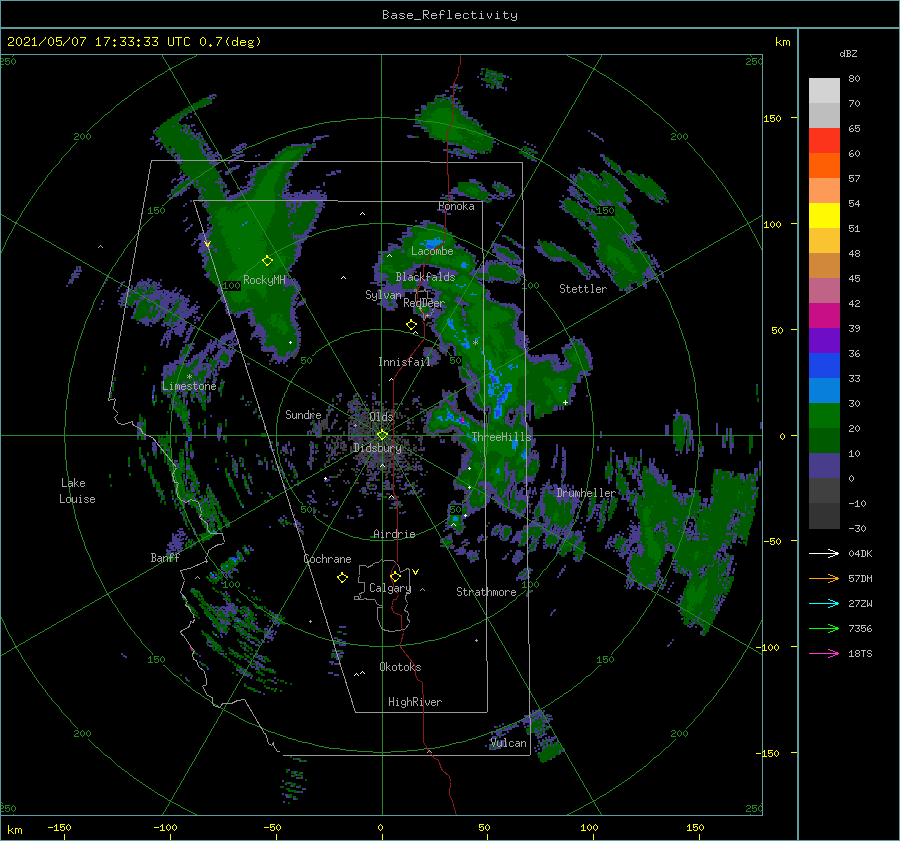Click the 20 dBZ green color swatch
This screenshot has height=841, width=900.
[x=824, y=416]
